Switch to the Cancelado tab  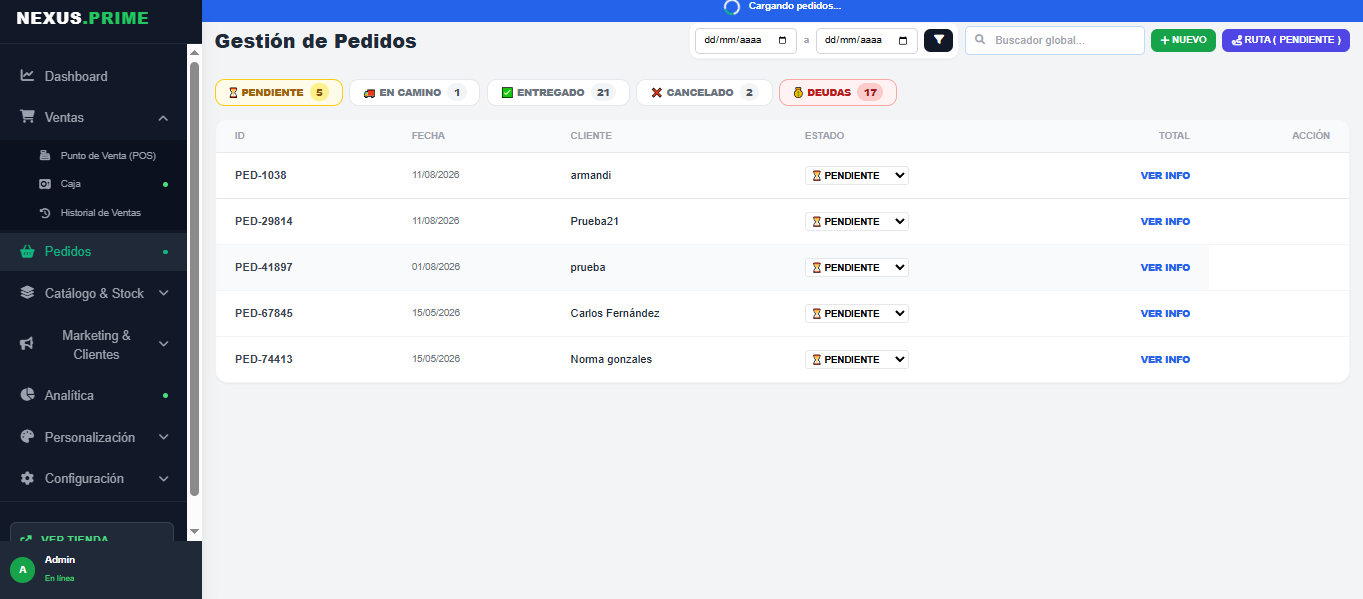pos(704,92)
